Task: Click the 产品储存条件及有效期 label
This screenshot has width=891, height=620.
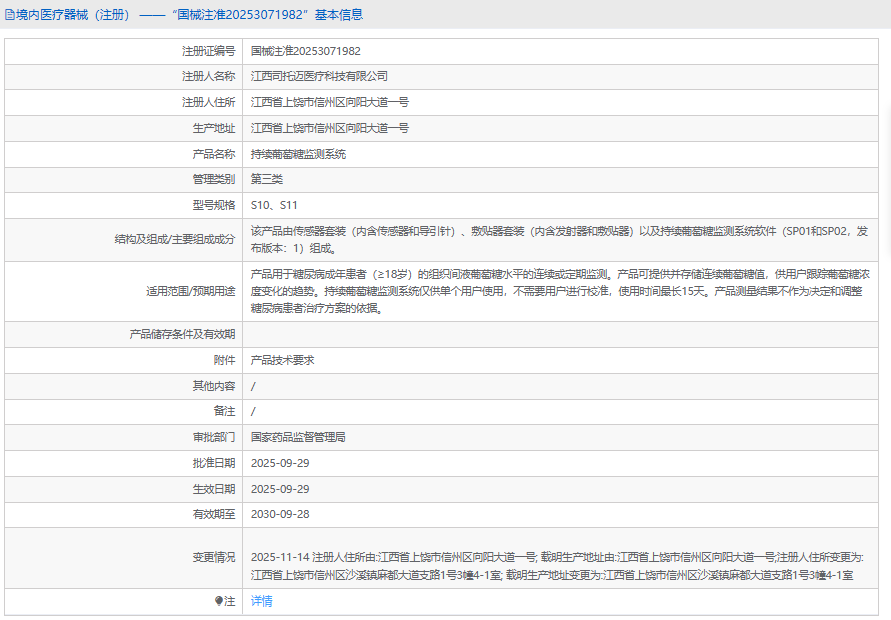Action: click(x=182, y=334)
